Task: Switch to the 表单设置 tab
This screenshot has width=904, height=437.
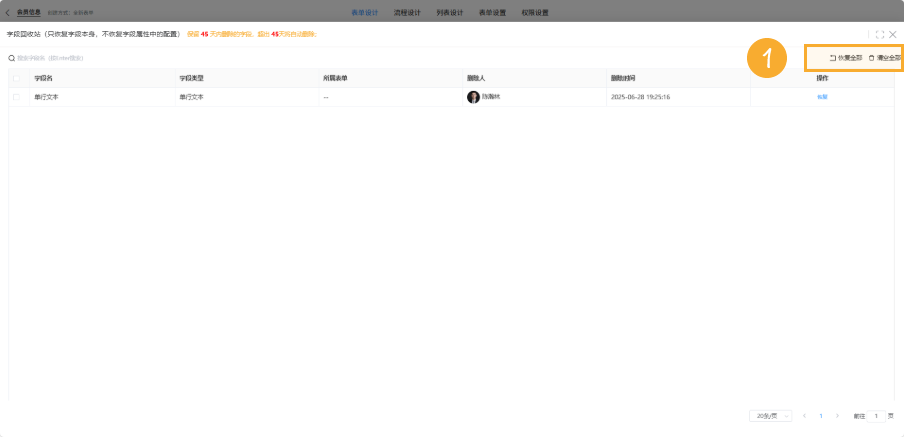Action: pyautogui.click(x=492, y=13)
